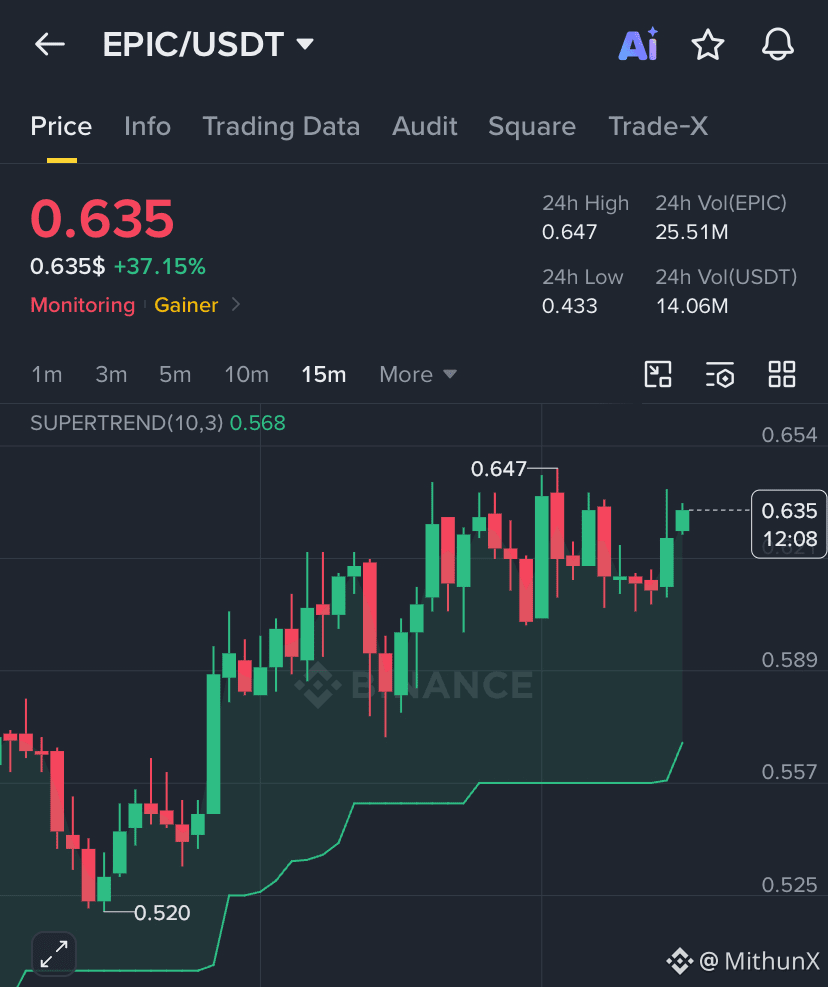Screen dimensions: 828x987
Task: Open the Square tab
Action: tap(532, 127)
